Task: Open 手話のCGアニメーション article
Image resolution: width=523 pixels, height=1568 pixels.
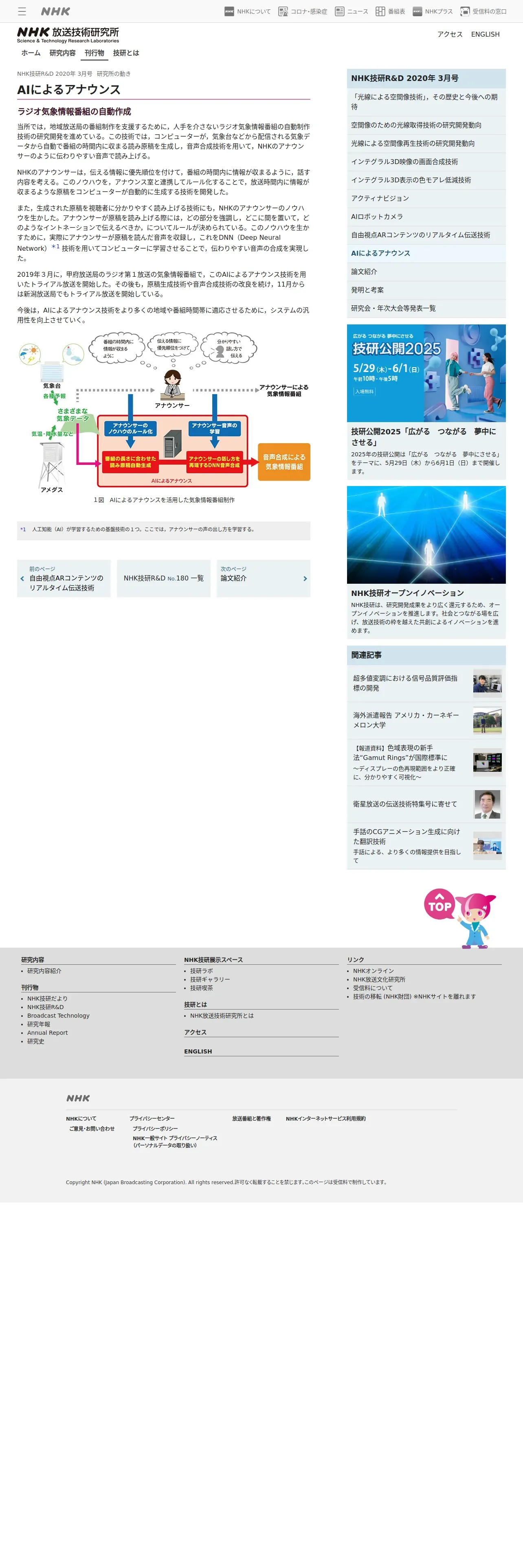Action: coord(426,846)
